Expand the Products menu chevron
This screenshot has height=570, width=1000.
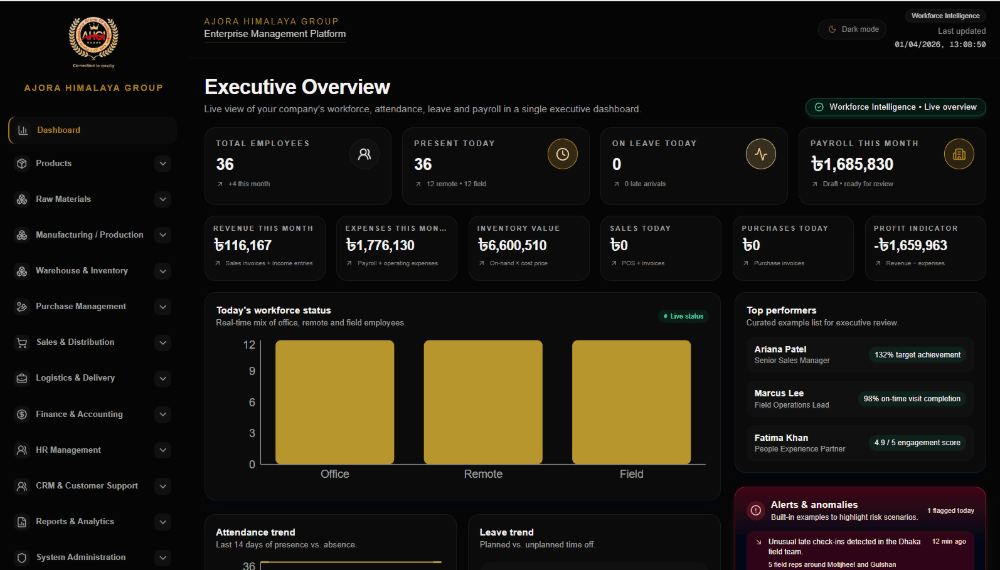tap(163, 164)
